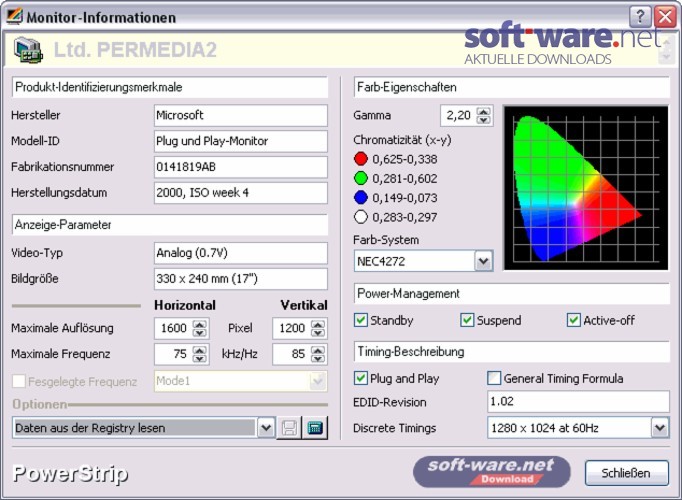Click the Timing-Beschreibung section header
682x500 pixels.
(512, 352)
